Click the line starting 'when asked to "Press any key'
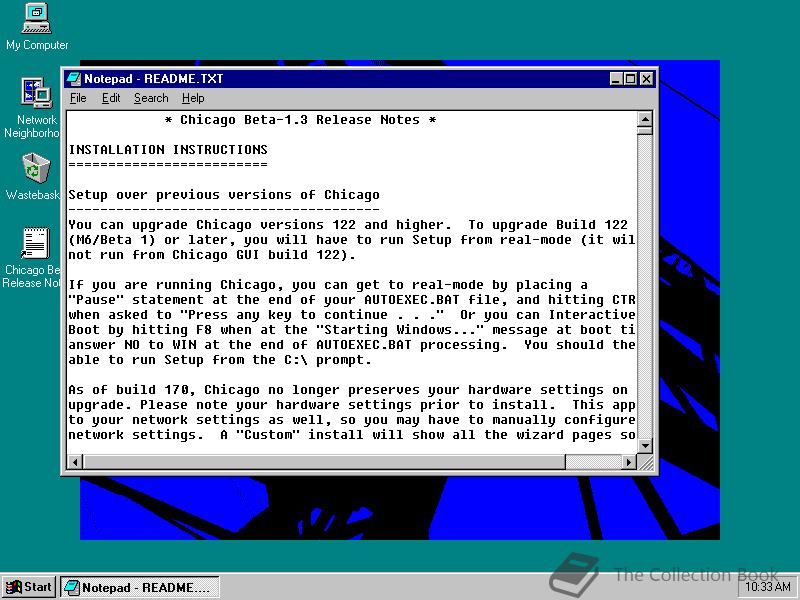The width and height of the screenshot is (800, 600). click(x=352, y=315)
